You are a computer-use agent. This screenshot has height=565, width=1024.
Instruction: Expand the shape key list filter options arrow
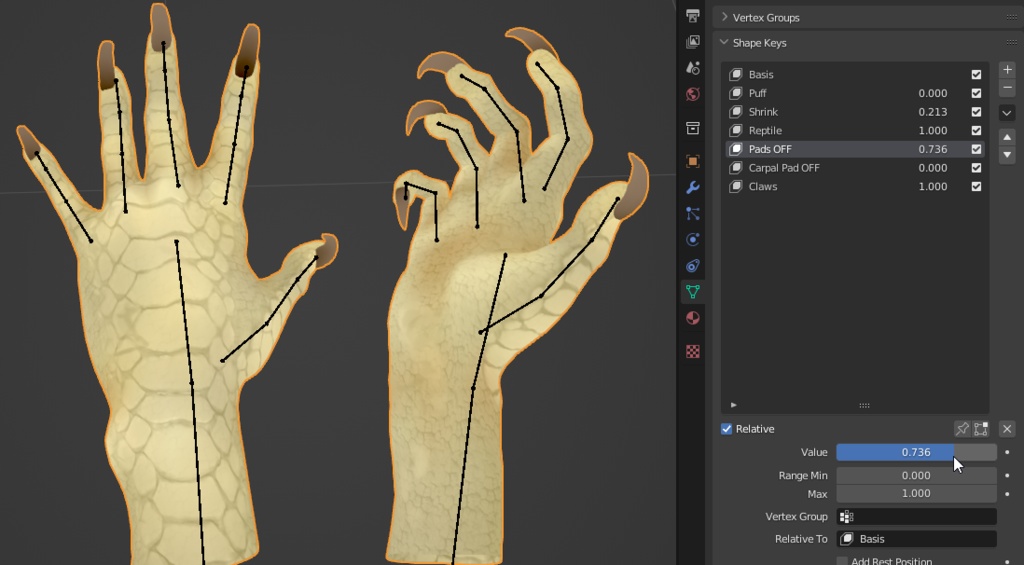click(733, 405)
